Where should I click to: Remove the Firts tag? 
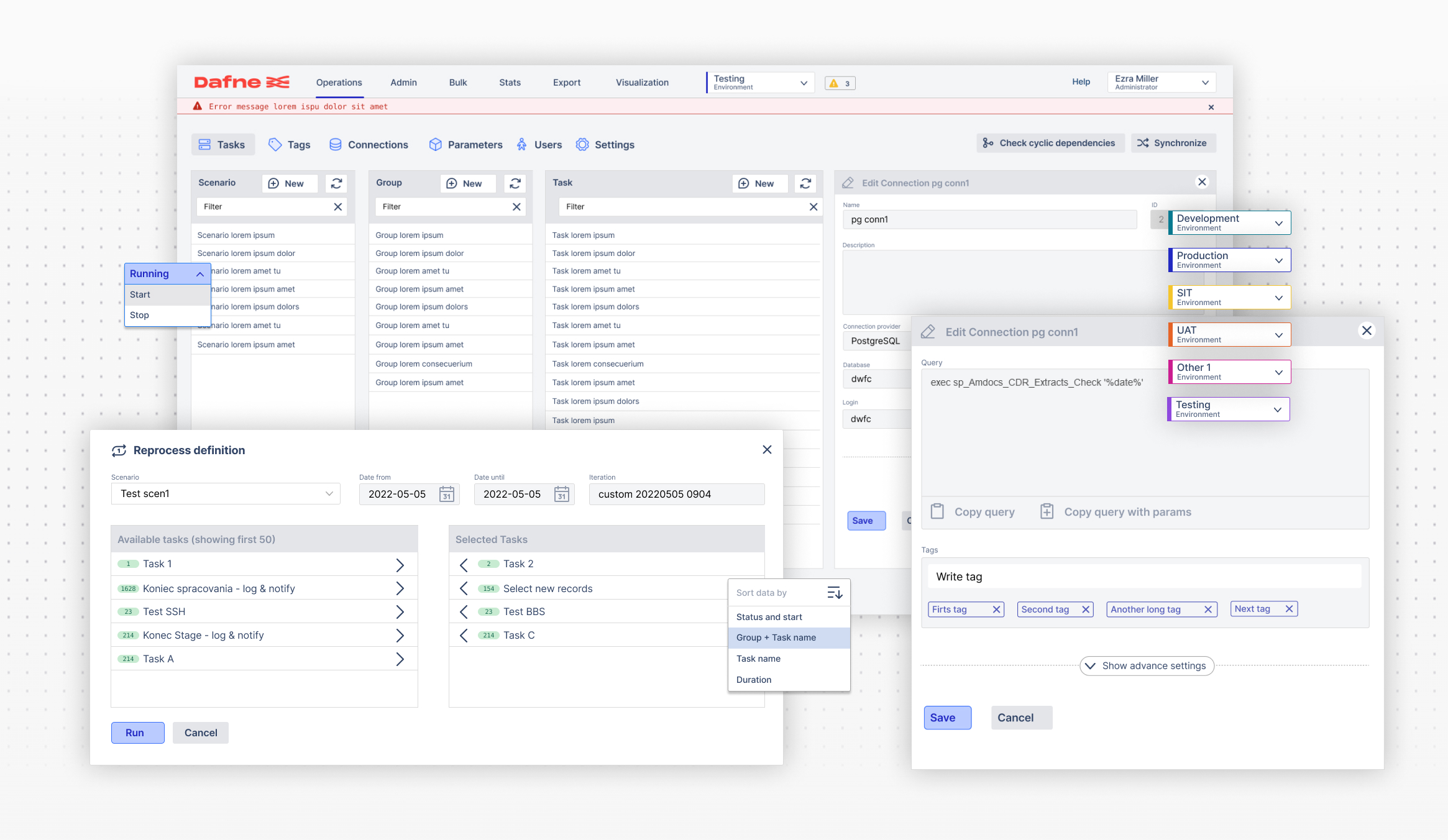996,609
